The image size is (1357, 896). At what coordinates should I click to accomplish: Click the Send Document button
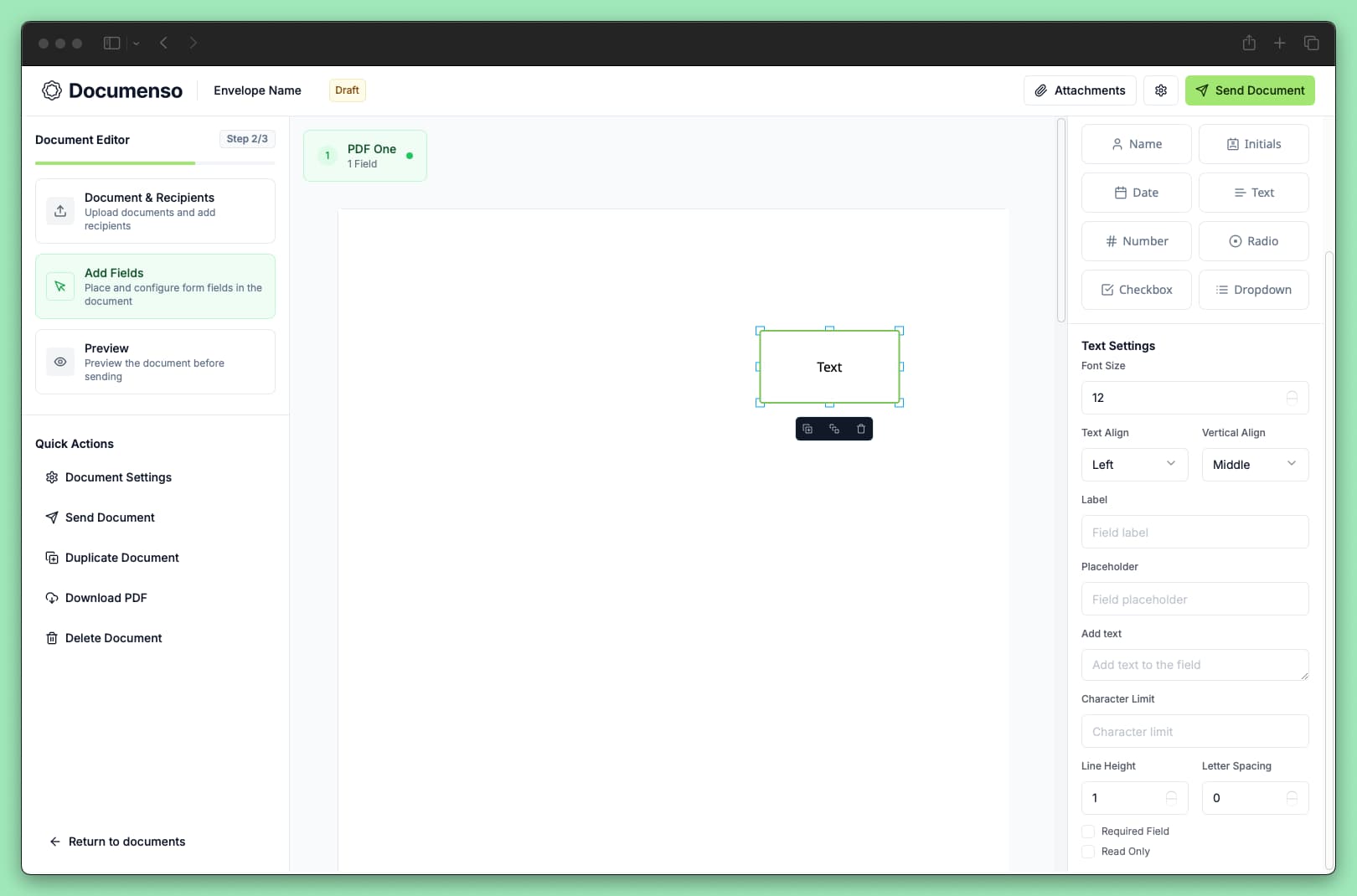[x=1250, y=90]
